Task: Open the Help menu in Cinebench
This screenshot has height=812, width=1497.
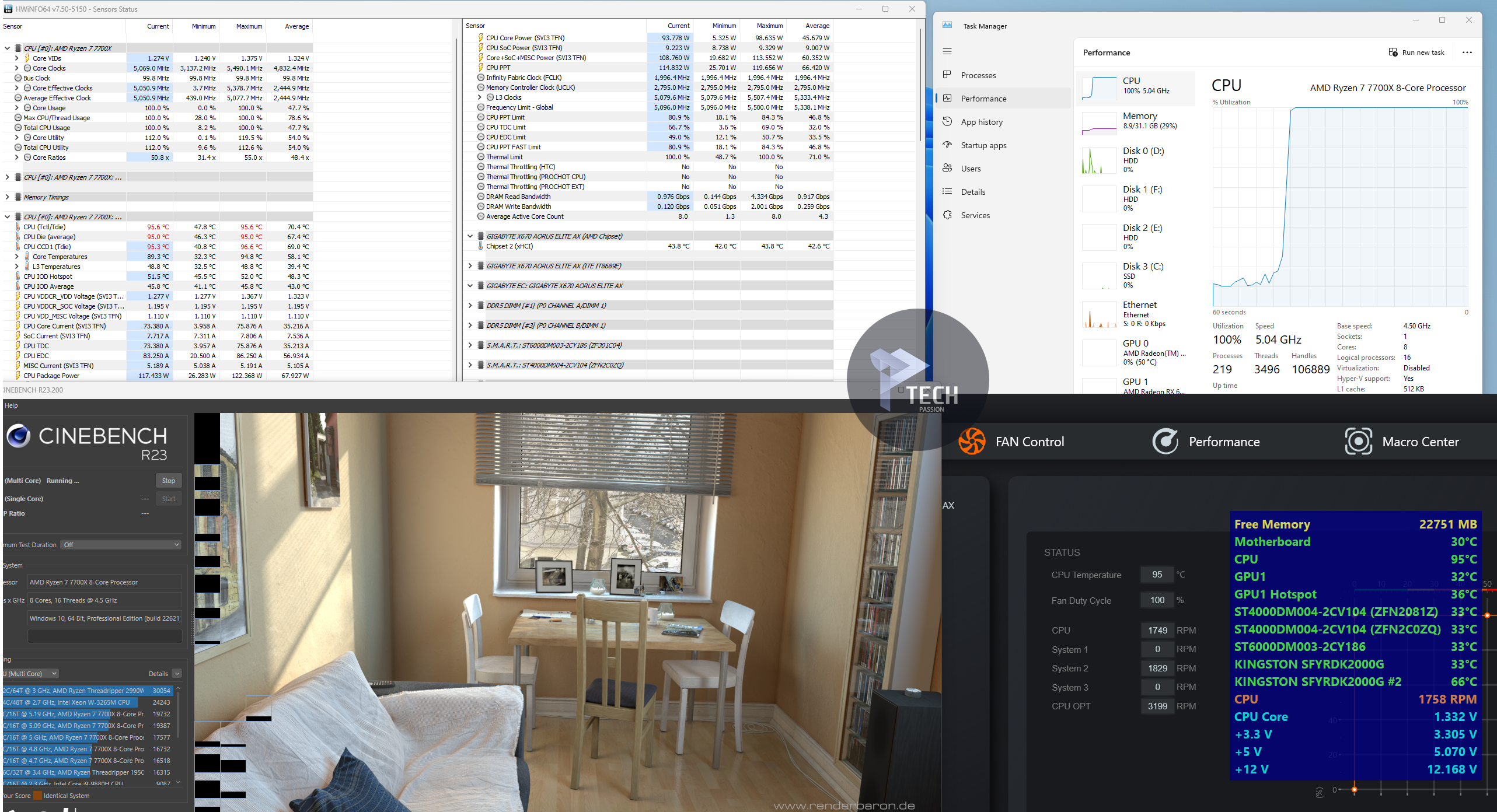Action: 11,405
